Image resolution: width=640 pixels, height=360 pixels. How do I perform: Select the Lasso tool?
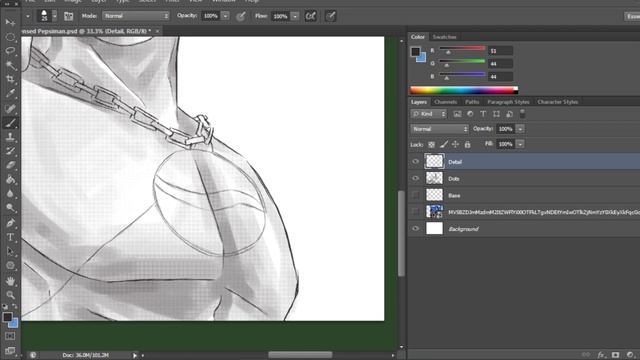(x=10, y=51)
